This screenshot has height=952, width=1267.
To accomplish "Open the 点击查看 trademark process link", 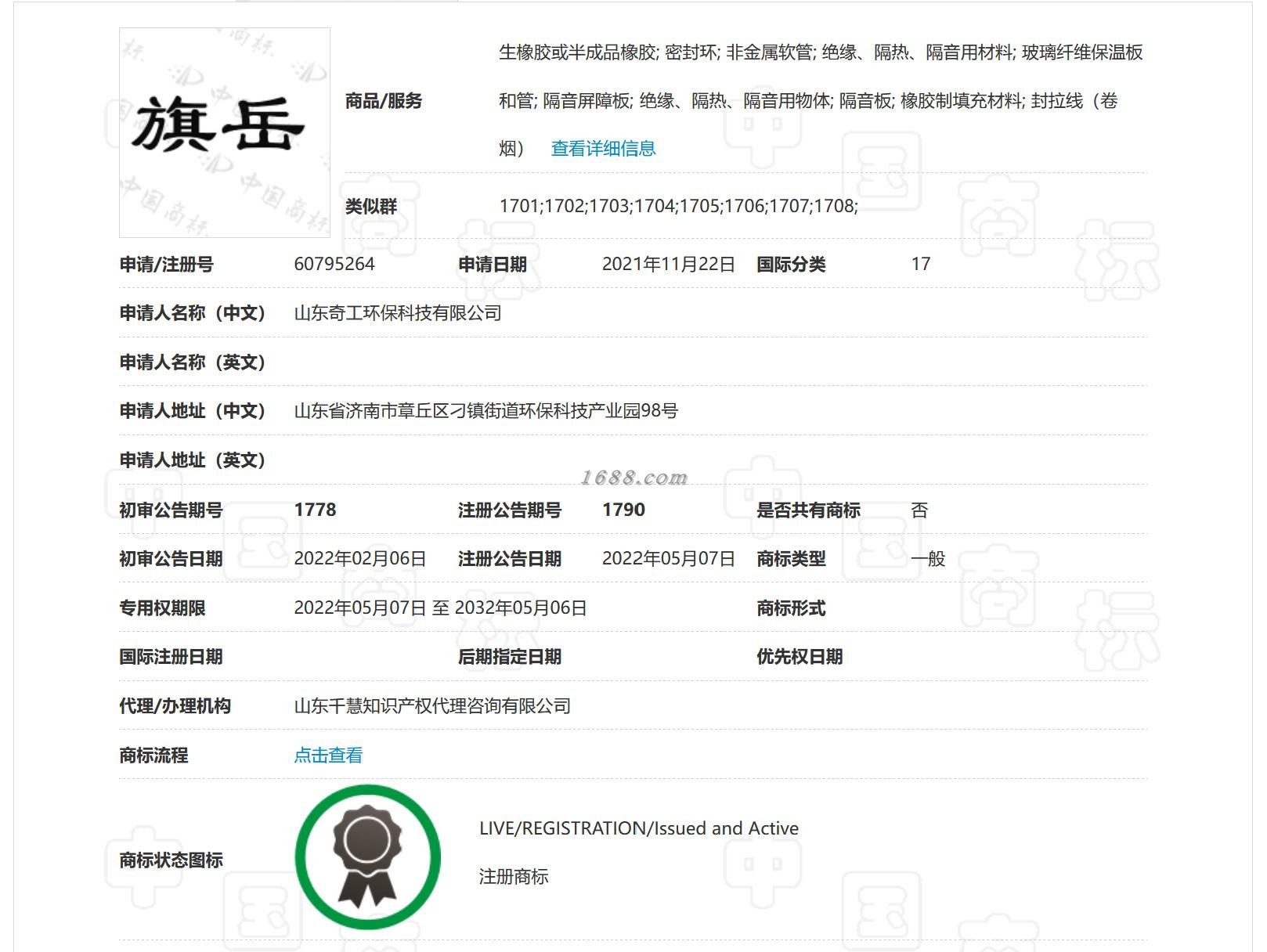I will click(328, 755).
